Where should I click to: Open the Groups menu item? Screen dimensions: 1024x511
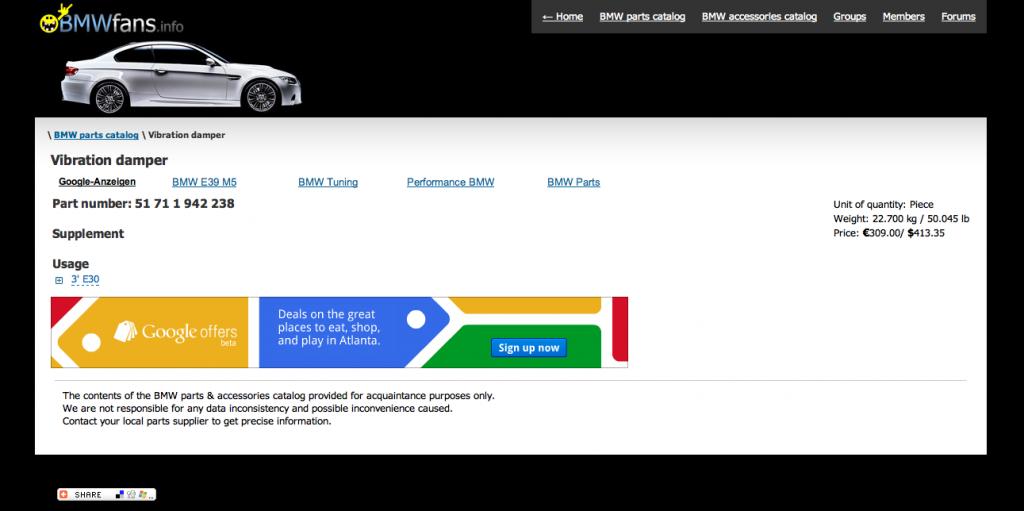point(849,16)
